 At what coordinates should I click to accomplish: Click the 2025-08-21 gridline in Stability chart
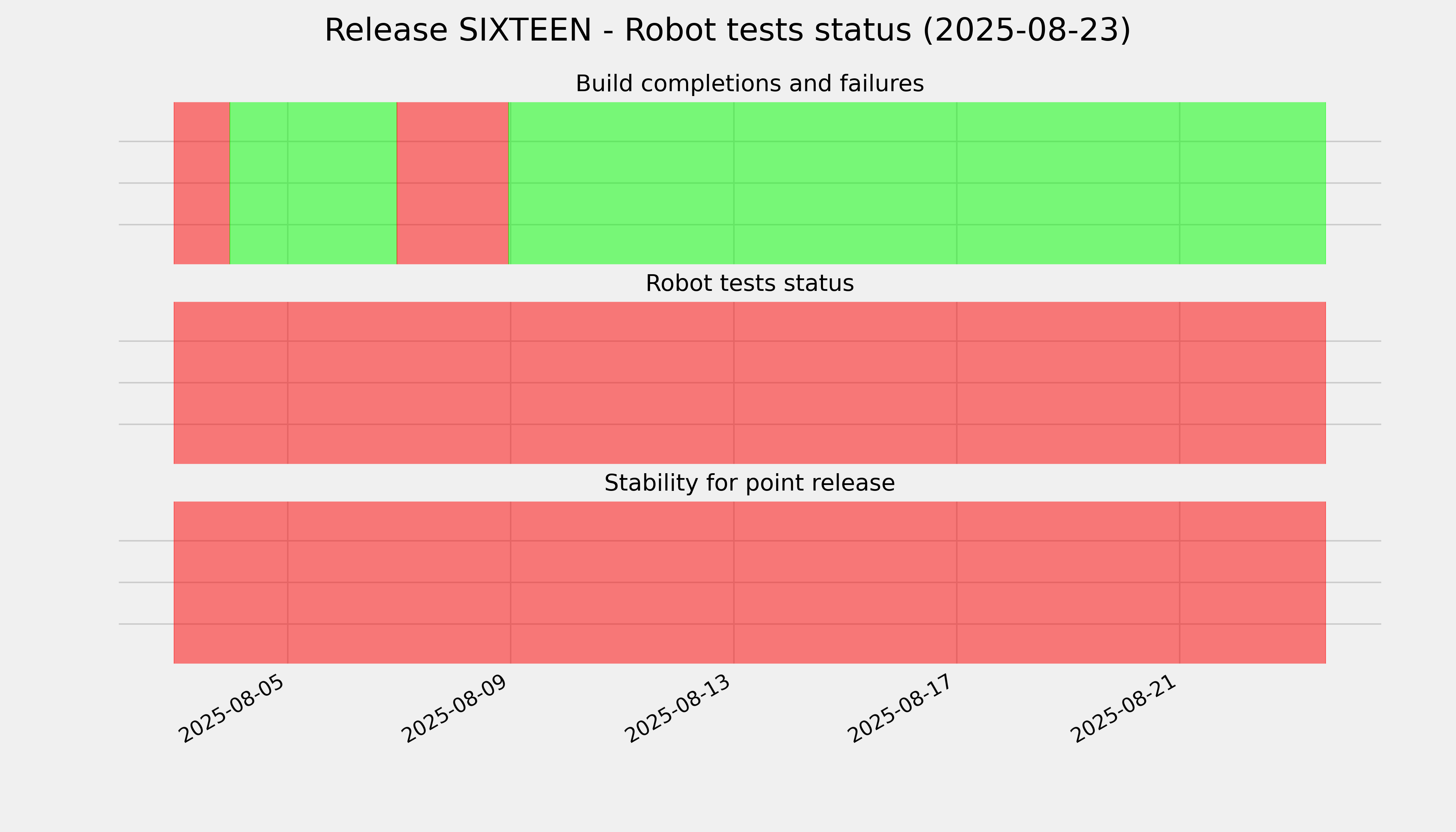(1179, 582)
